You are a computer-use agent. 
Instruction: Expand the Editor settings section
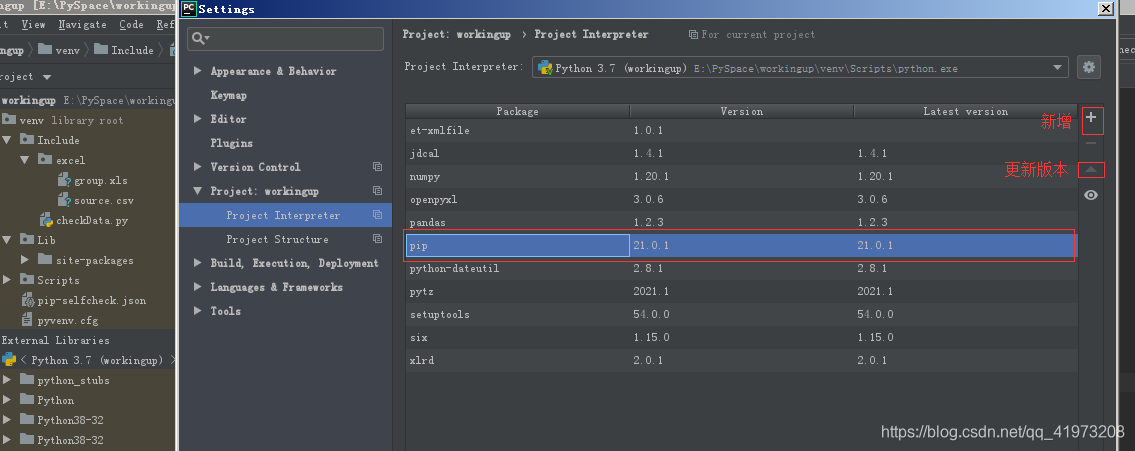[198, 119]
